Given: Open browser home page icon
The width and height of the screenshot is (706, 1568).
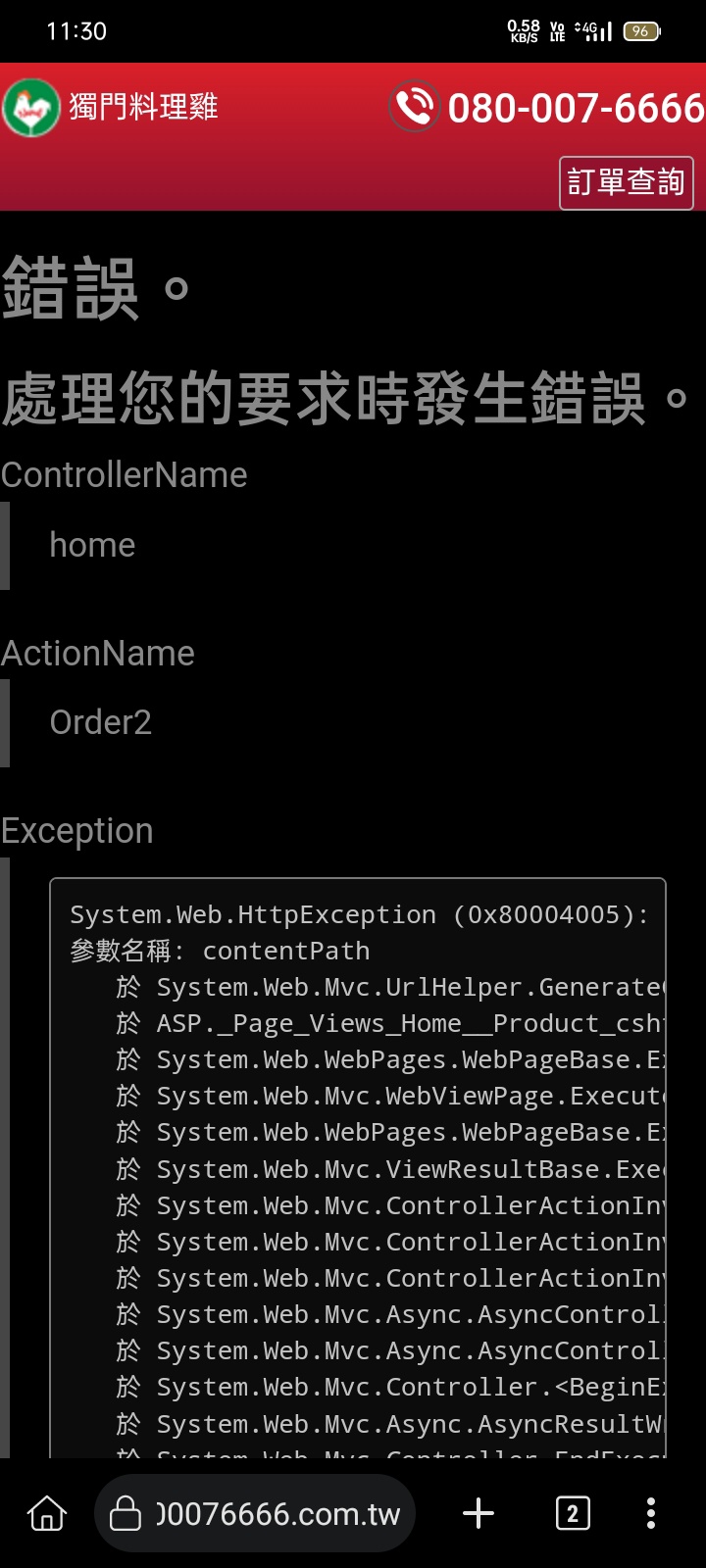Looking at the screenshot, I should click(47, 1513).
